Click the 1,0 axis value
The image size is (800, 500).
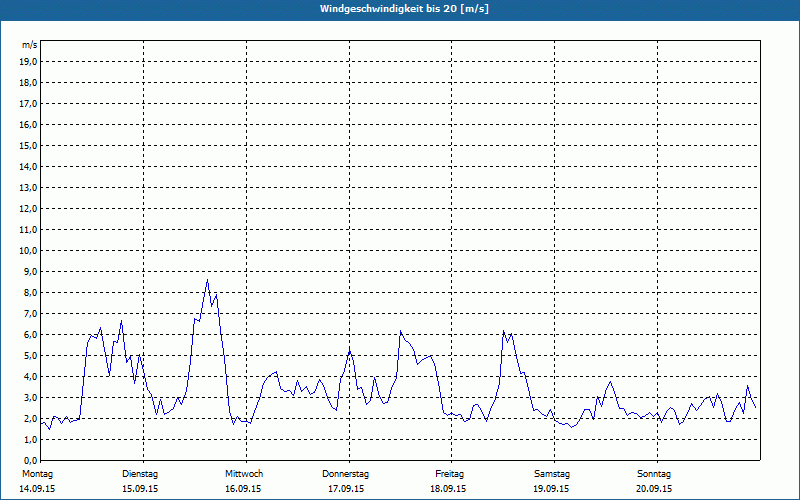click(30, 439)
